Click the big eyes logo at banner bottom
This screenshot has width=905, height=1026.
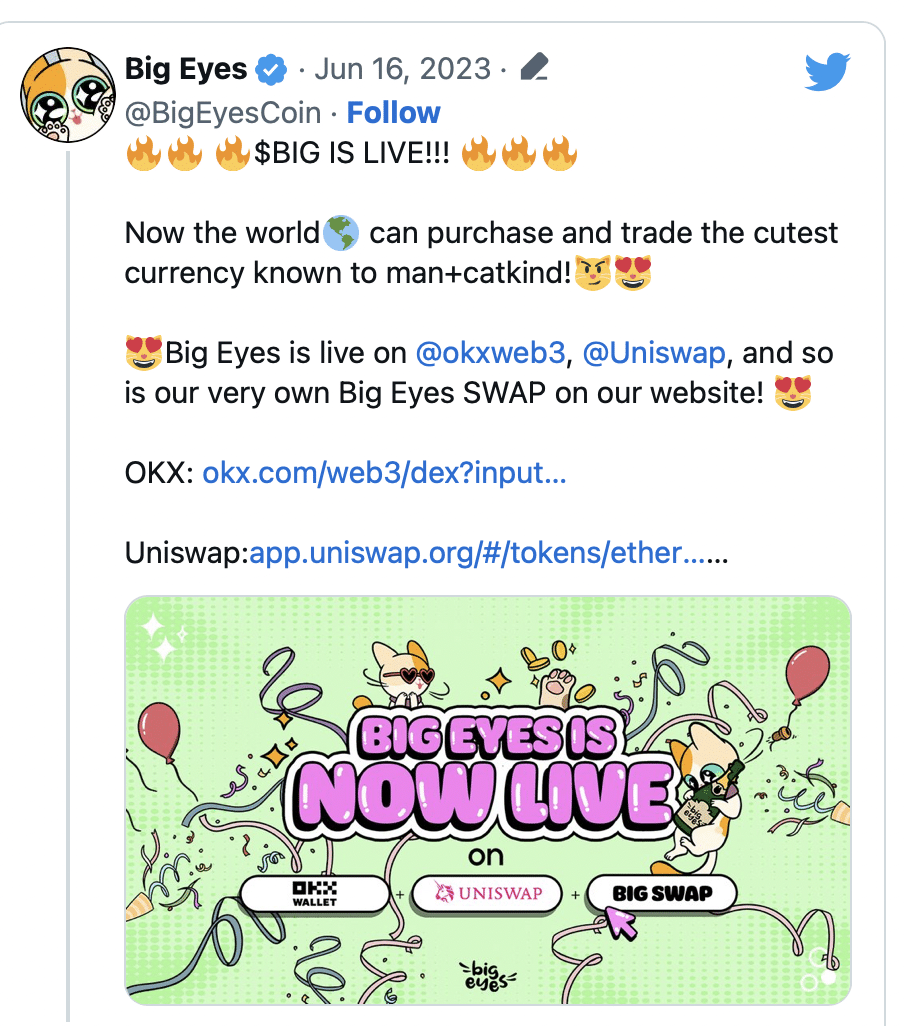pos(487,975)
